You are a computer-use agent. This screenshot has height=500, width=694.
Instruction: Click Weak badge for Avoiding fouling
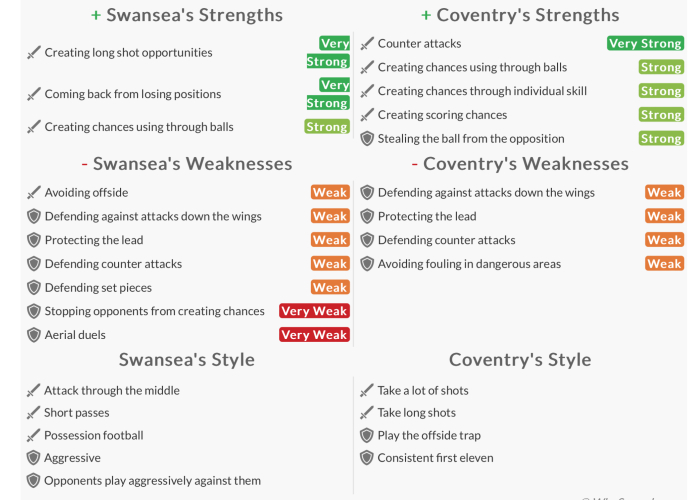pyautogui.click(x=664, y=264)
